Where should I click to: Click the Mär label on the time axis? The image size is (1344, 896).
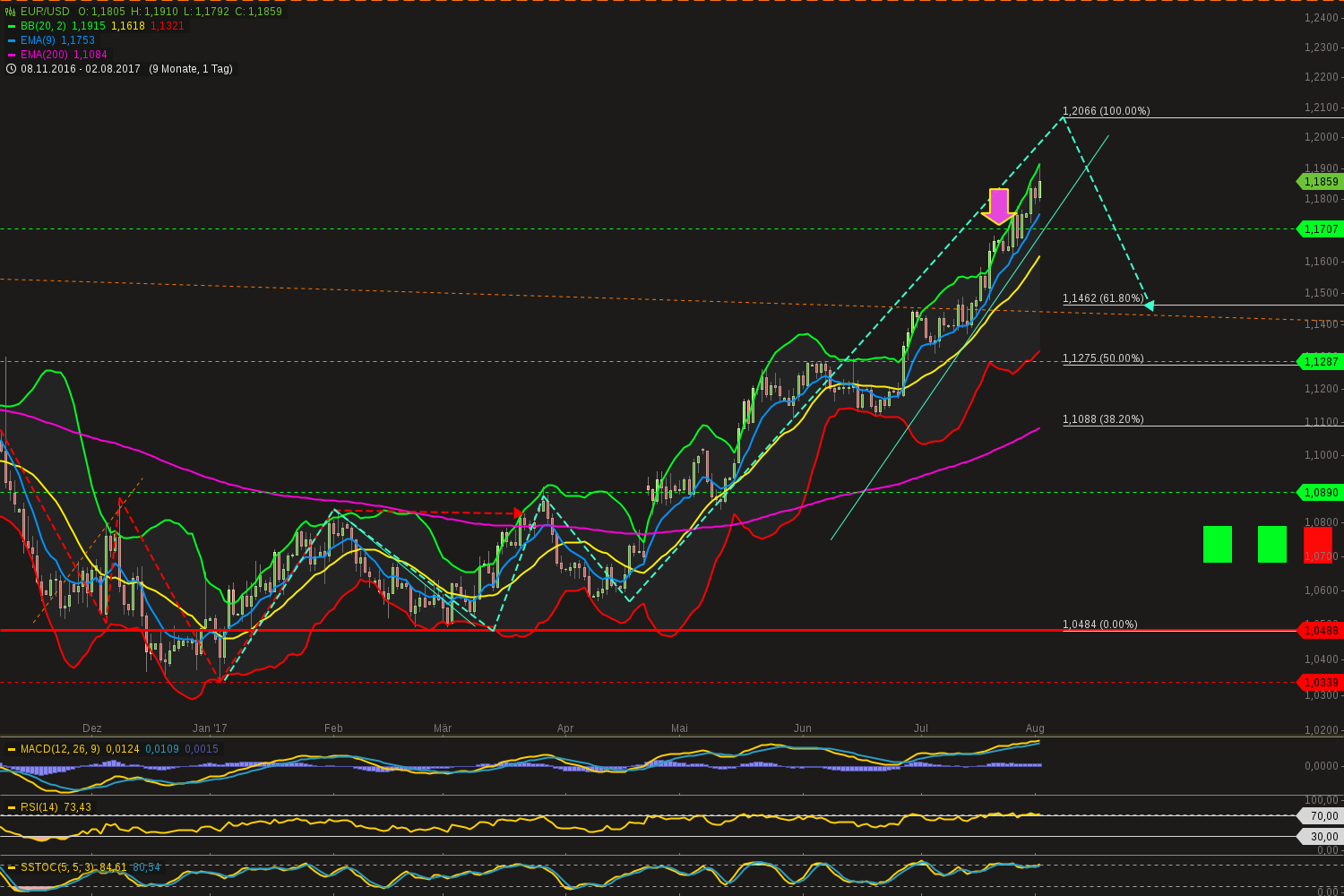(x=443, y=728)
